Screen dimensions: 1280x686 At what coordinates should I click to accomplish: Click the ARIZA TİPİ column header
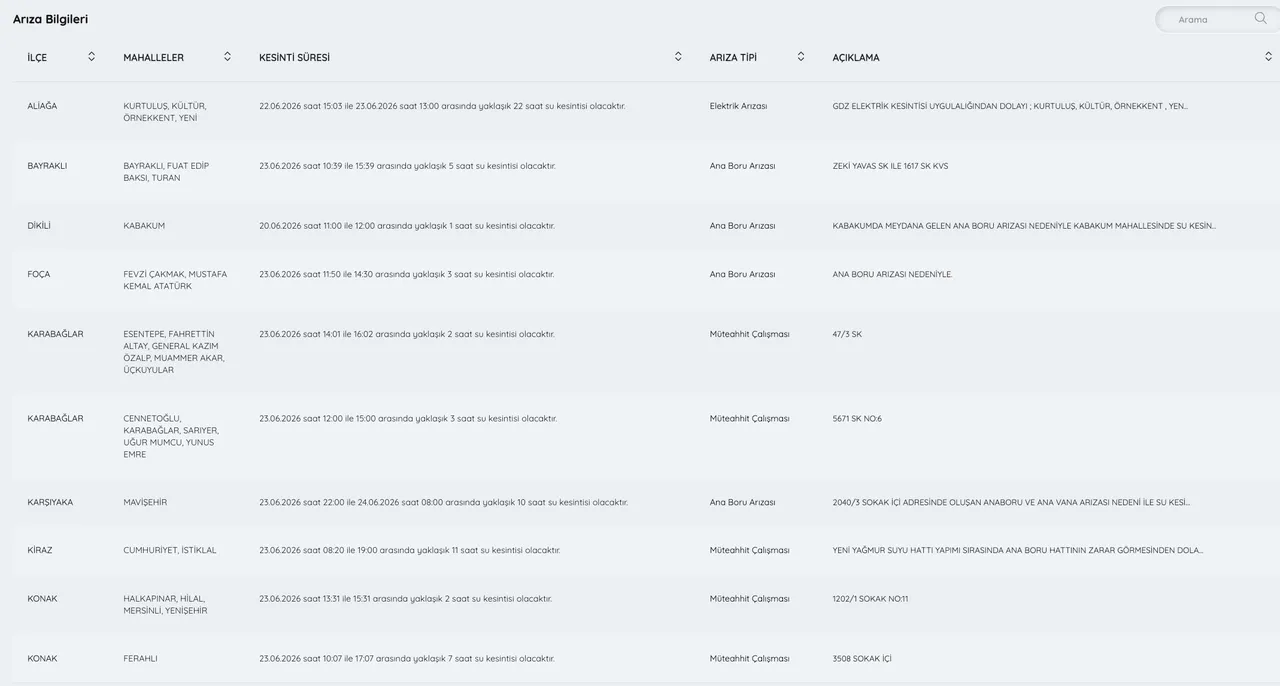[733, 57]
